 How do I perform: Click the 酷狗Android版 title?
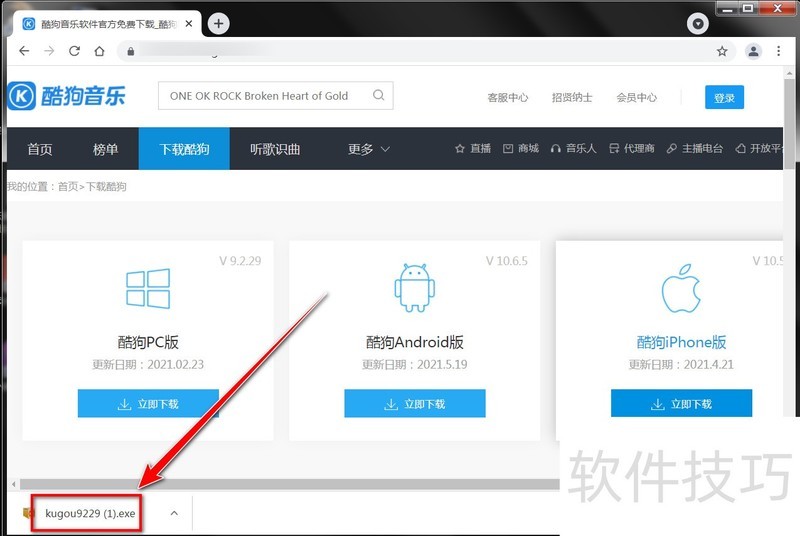click(414, 342)
